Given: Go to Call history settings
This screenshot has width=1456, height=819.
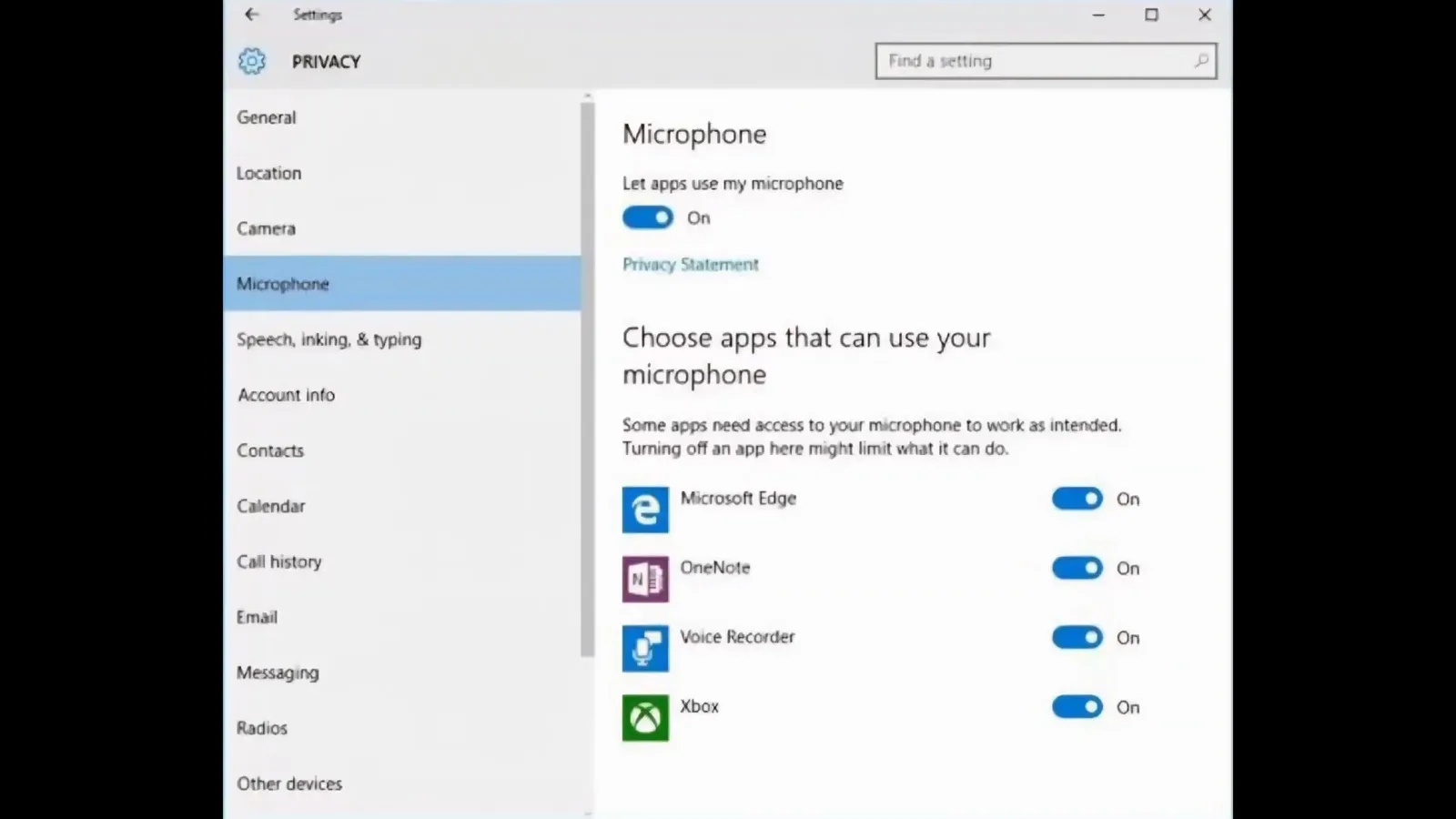Looking at the screenshot, I should tap(402, 561).
